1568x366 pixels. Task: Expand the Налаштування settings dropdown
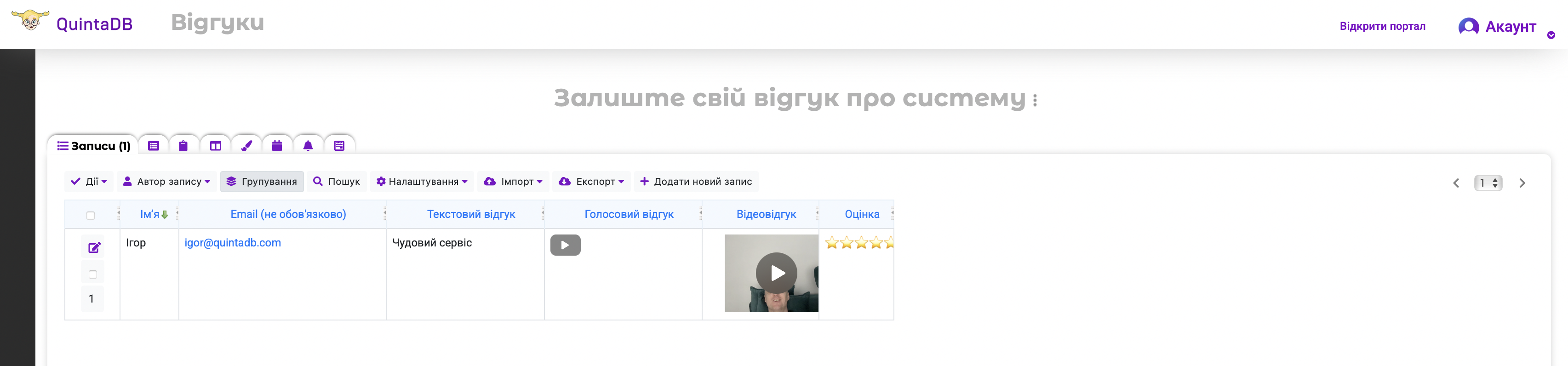pos(422,182)
